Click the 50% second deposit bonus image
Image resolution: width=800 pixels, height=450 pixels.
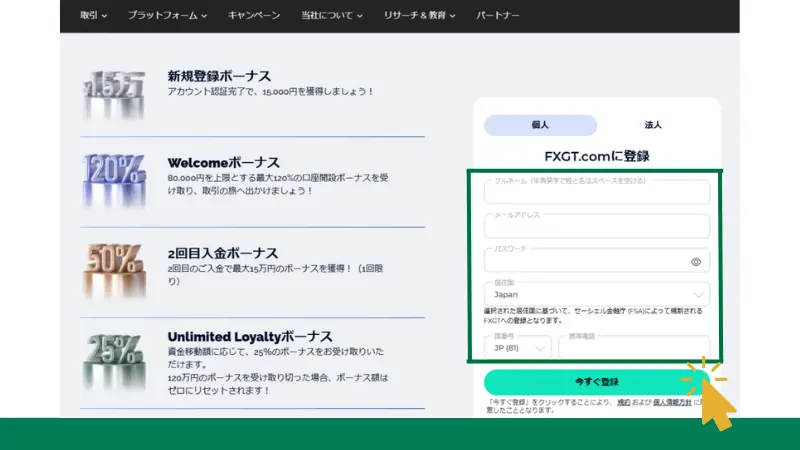coord(114,270)
